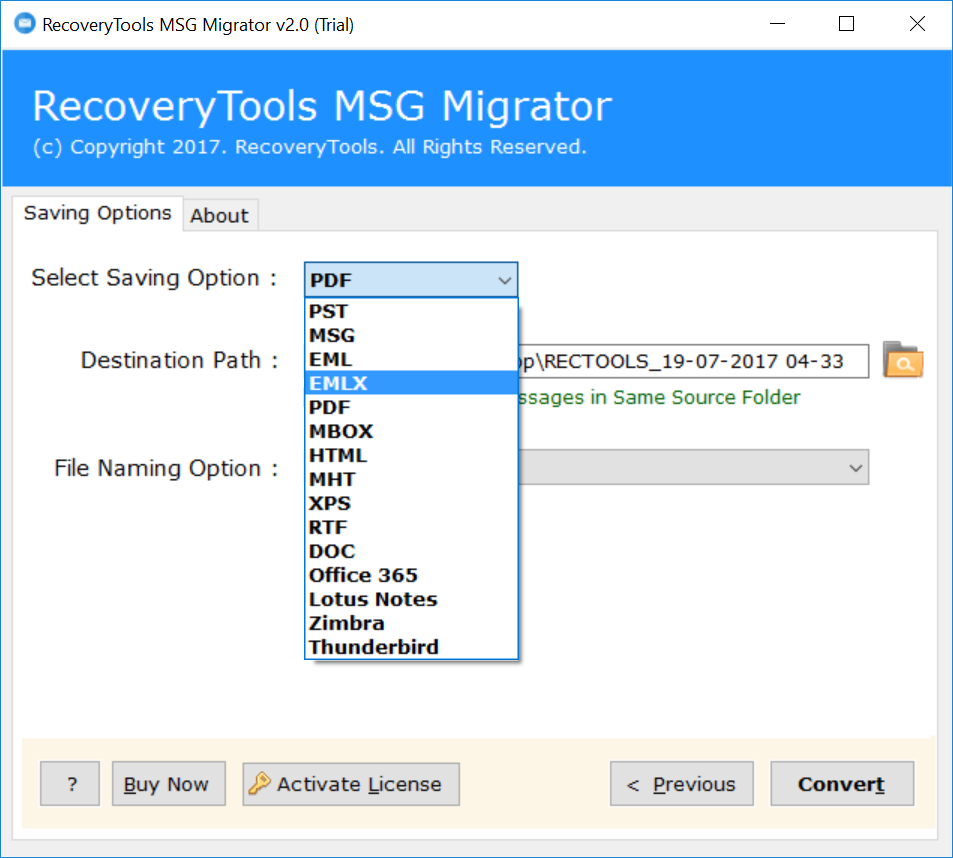Minimize the MSG Migrator window

(x=777, y=24)
